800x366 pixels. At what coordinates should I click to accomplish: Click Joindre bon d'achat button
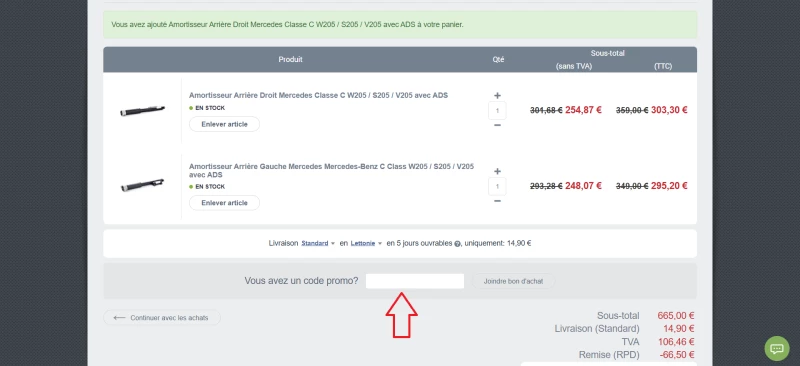513,281
